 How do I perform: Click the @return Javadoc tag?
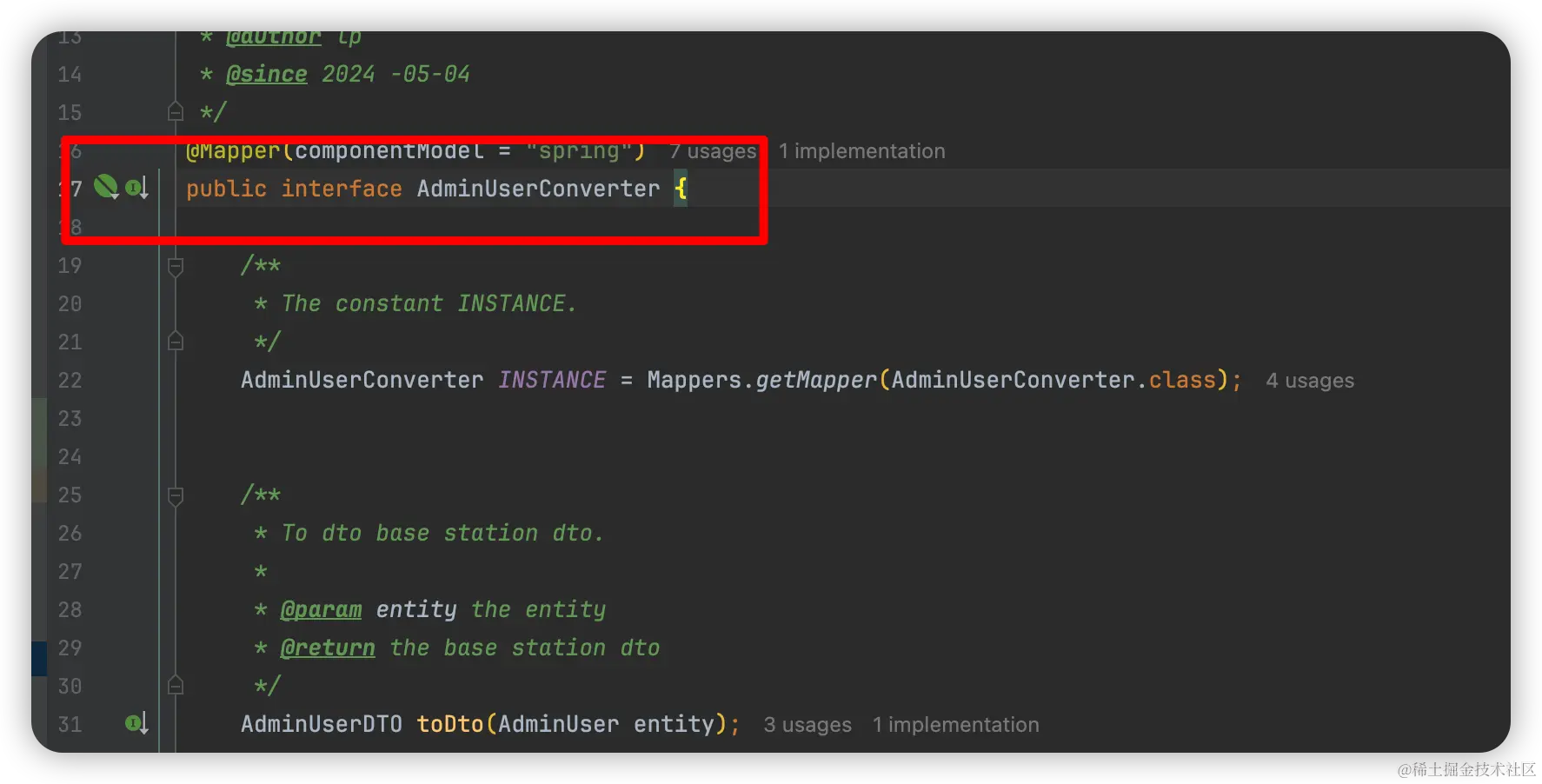(328, 648)
